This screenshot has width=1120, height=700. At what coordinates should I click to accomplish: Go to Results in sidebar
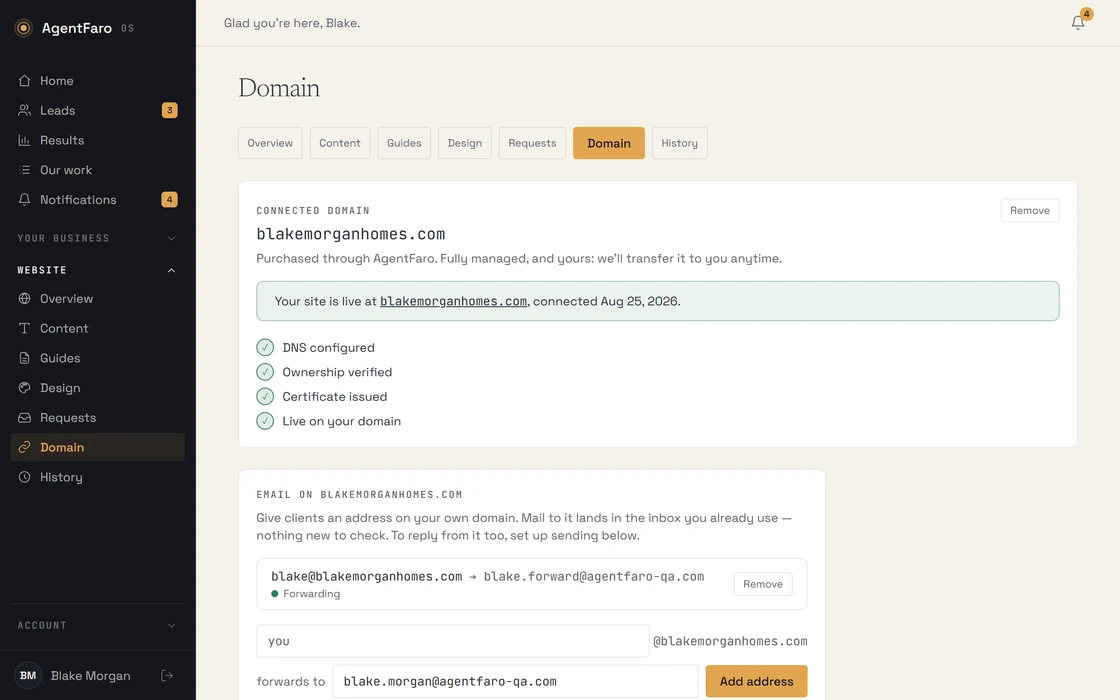click(x=98, y=140)
